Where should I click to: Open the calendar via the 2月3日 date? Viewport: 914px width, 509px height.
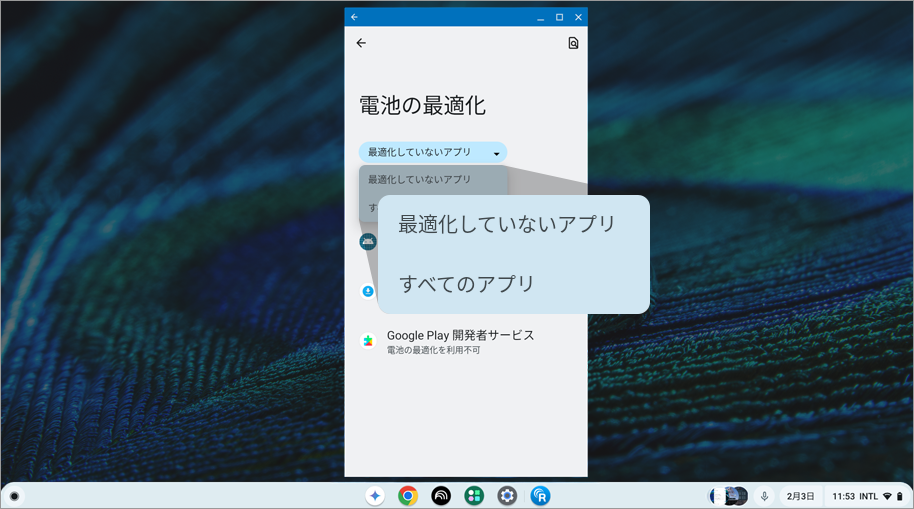800,497
